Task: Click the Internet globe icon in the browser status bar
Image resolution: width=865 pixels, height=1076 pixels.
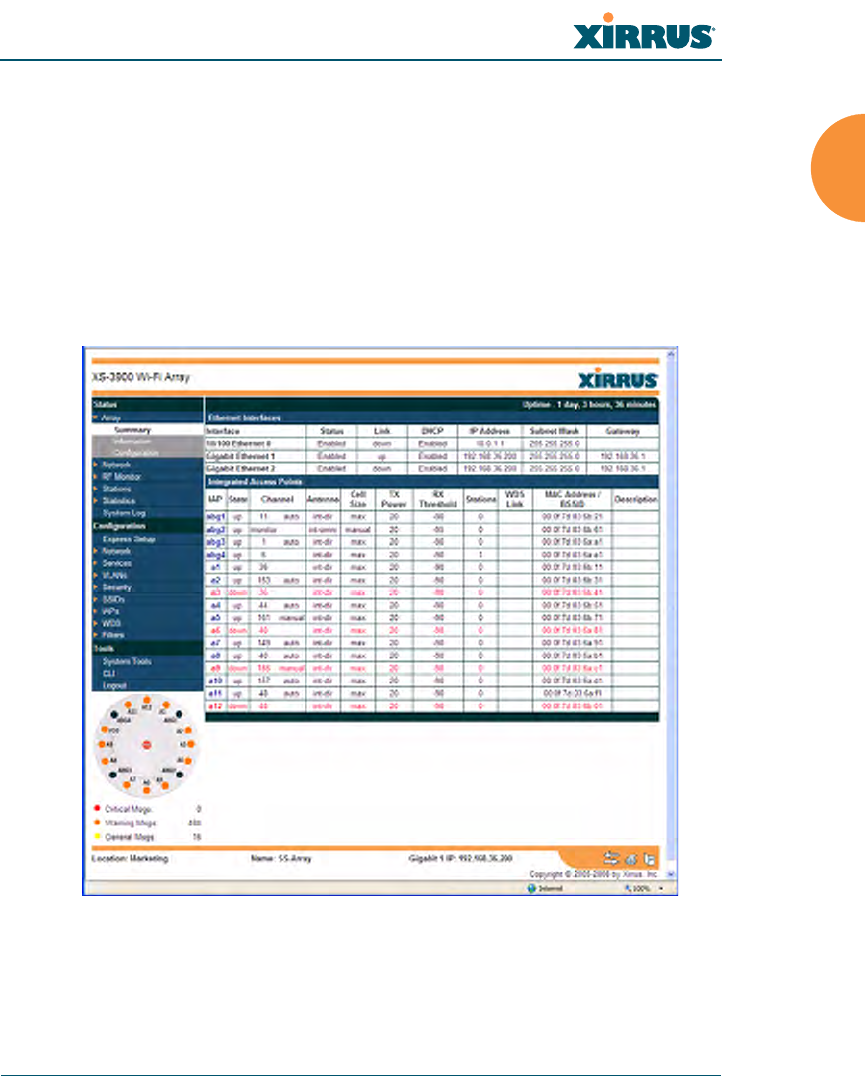Action: [531, 888]
